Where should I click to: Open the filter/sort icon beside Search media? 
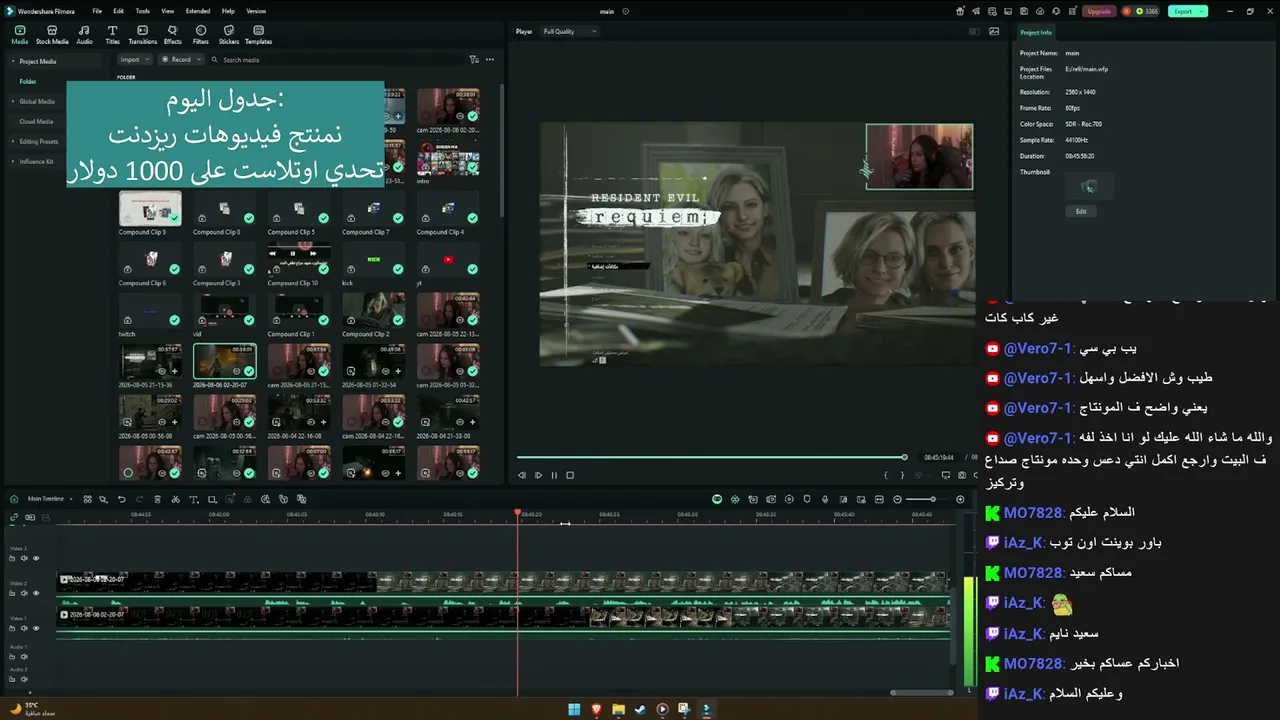(474, 60)
